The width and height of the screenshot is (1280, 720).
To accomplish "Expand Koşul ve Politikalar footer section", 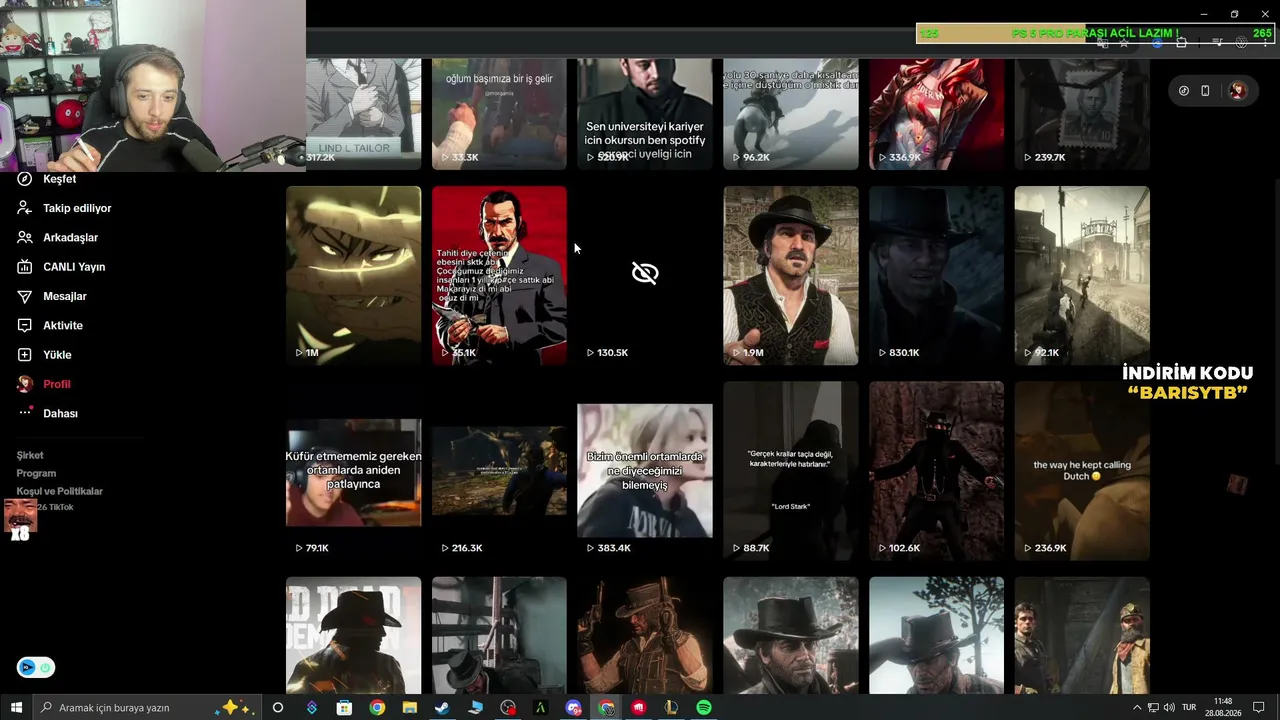I will [60, 491].
